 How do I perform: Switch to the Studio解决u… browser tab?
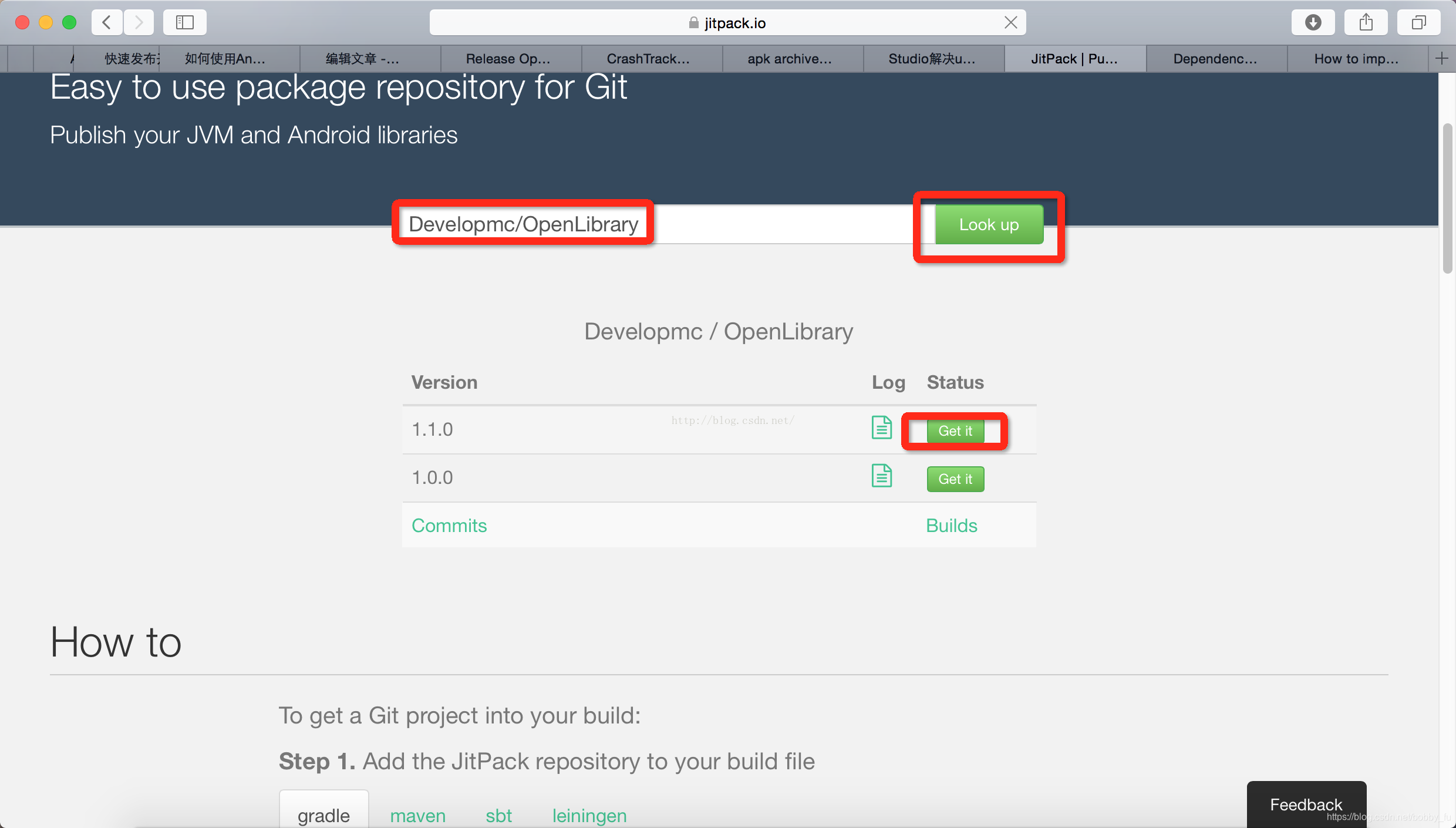tap(934, 58)
